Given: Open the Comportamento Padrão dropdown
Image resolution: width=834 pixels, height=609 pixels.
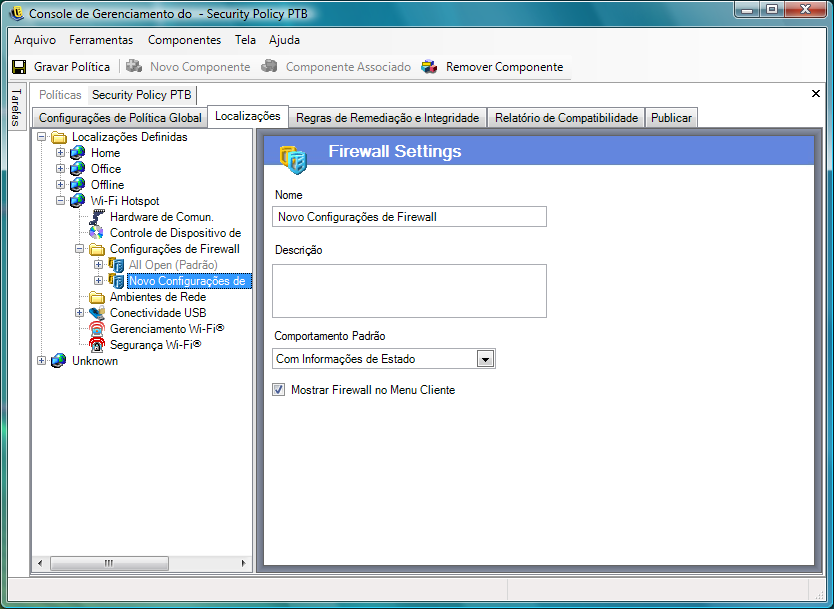Looking at the screenshot, I should pyautogui.click(x=485, y=359).
